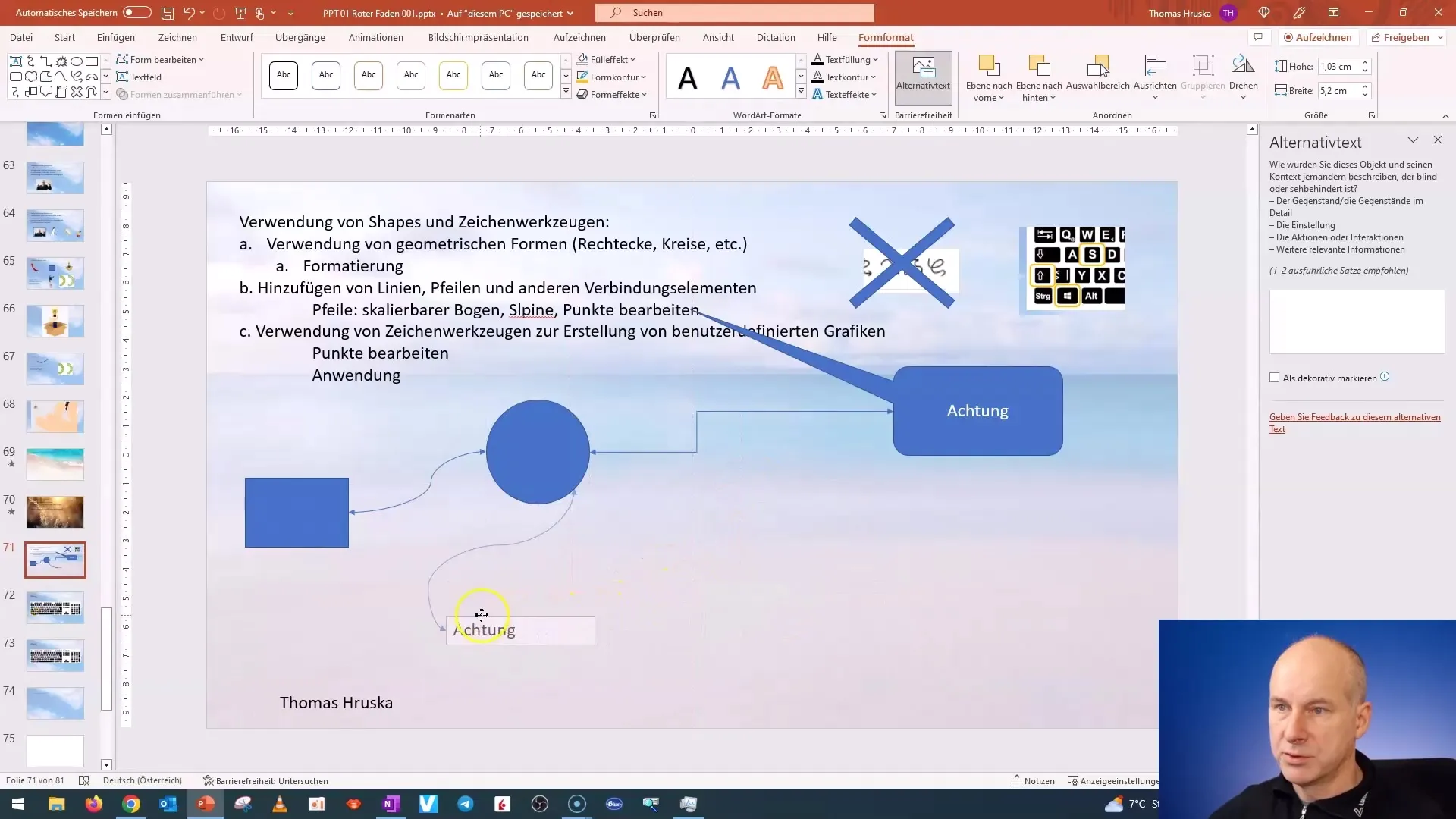Viewport: 1456px width, 819px height.
Task: Click the Freigeben button
Action: click(1400, 37)
